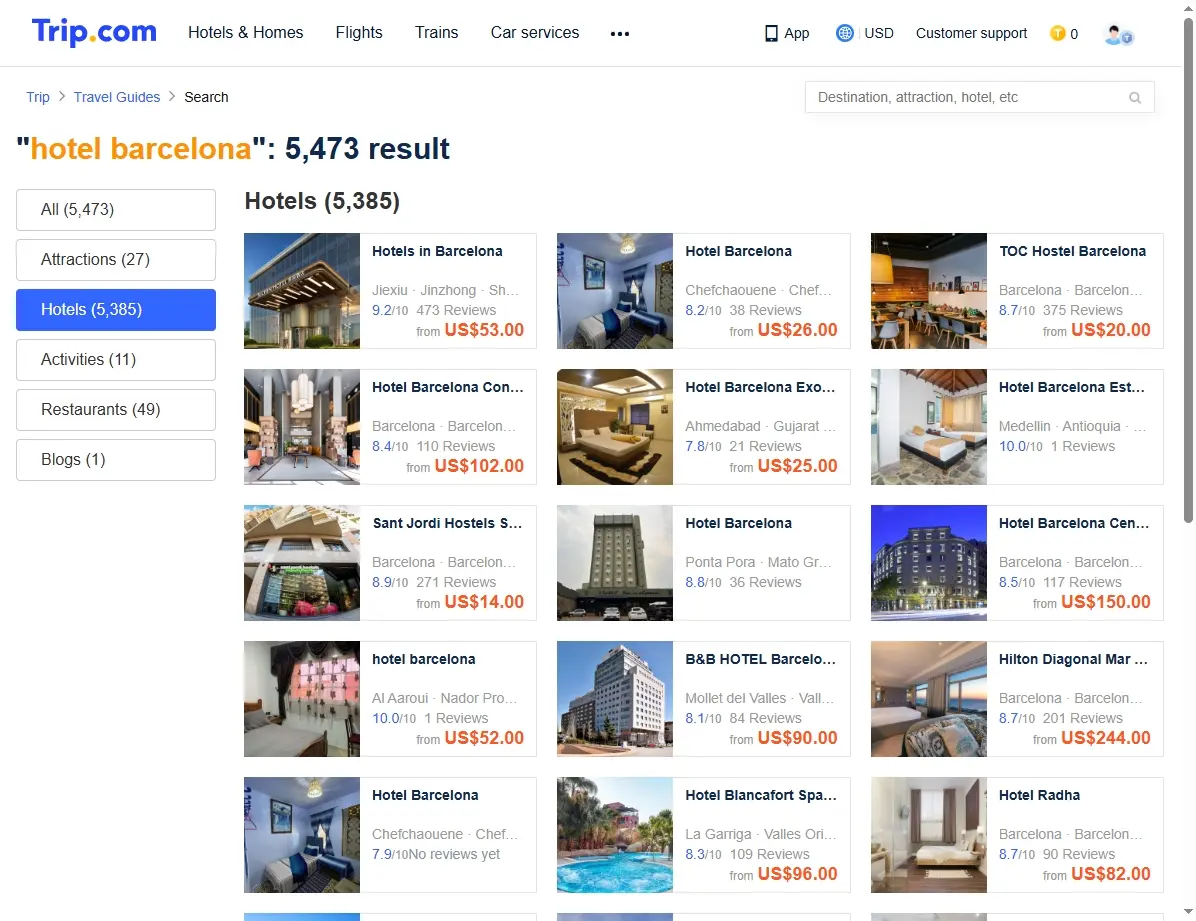The image size is (1196, 921).
Task: Select the Blogs (1) filter
Action: click(116, 459)
